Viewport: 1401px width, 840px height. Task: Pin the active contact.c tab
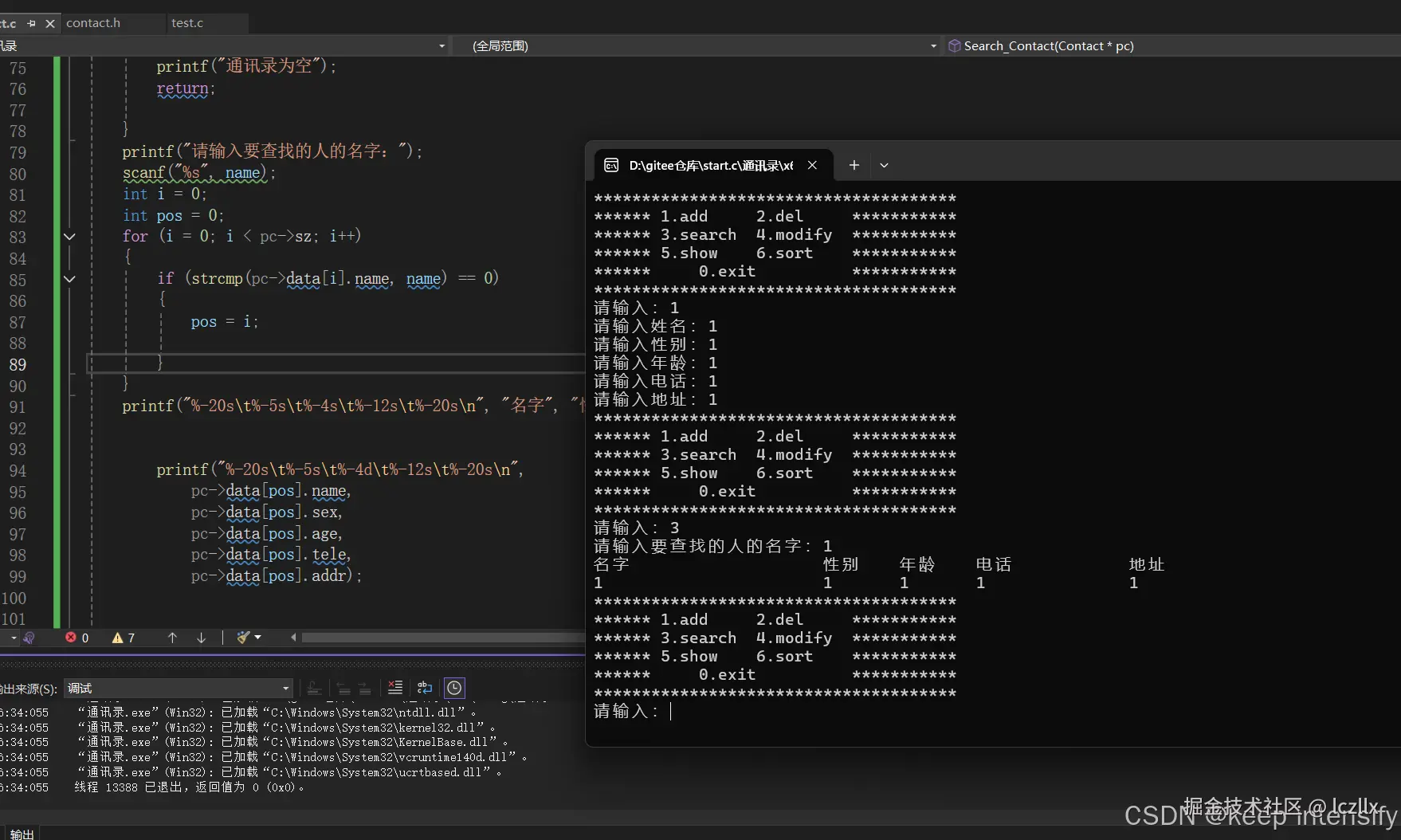click(32, 23)
